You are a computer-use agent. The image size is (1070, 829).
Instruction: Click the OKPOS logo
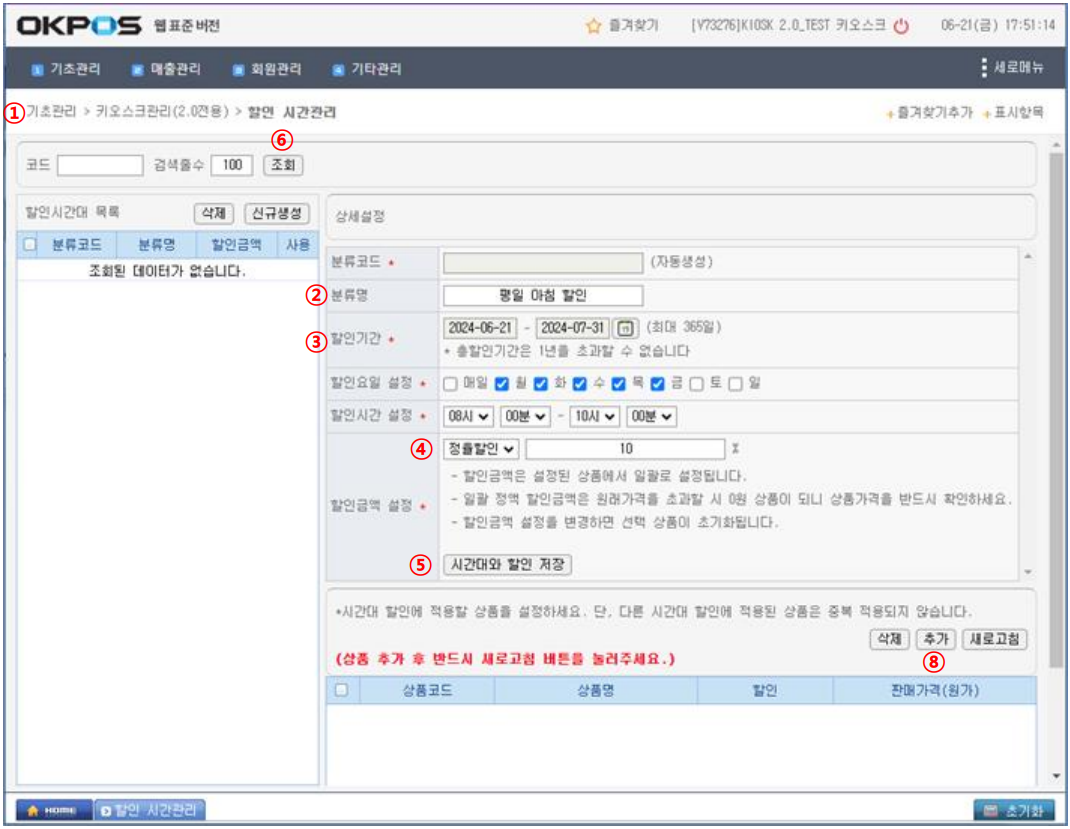point(79,25)
